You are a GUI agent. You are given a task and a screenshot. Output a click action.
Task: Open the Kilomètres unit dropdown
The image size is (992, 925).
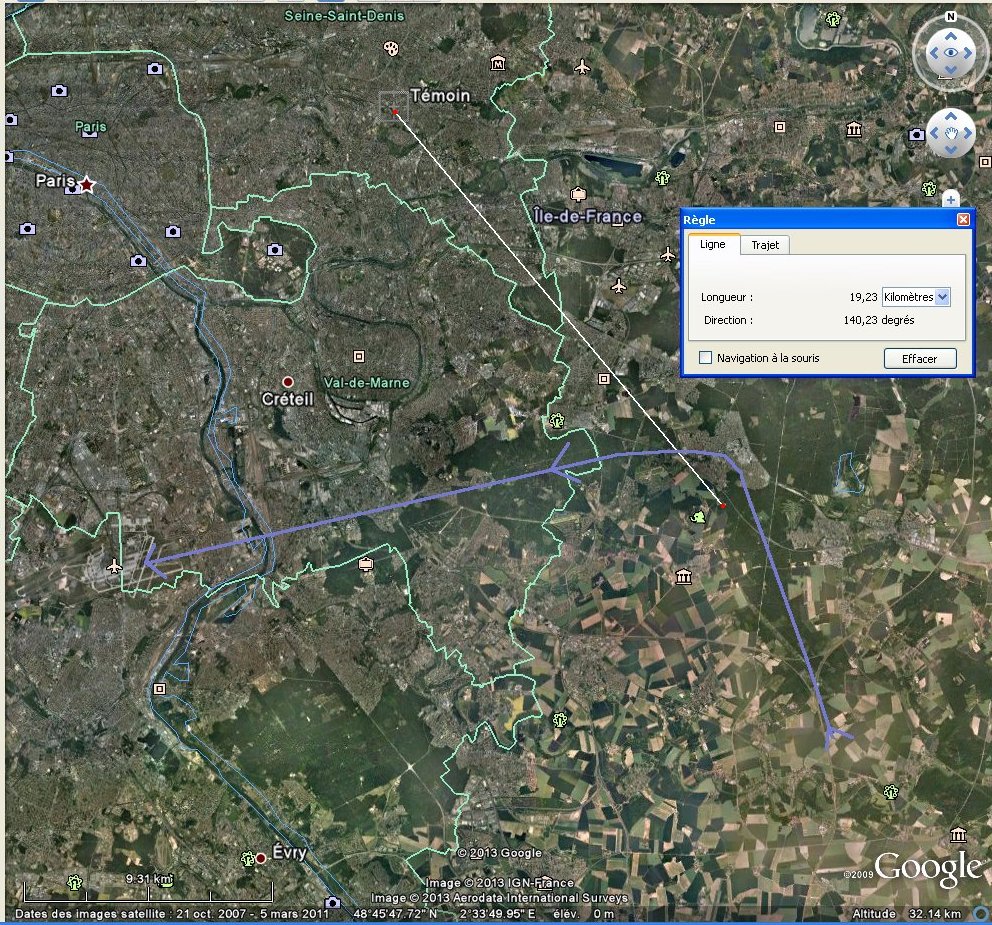pos(942,297)
